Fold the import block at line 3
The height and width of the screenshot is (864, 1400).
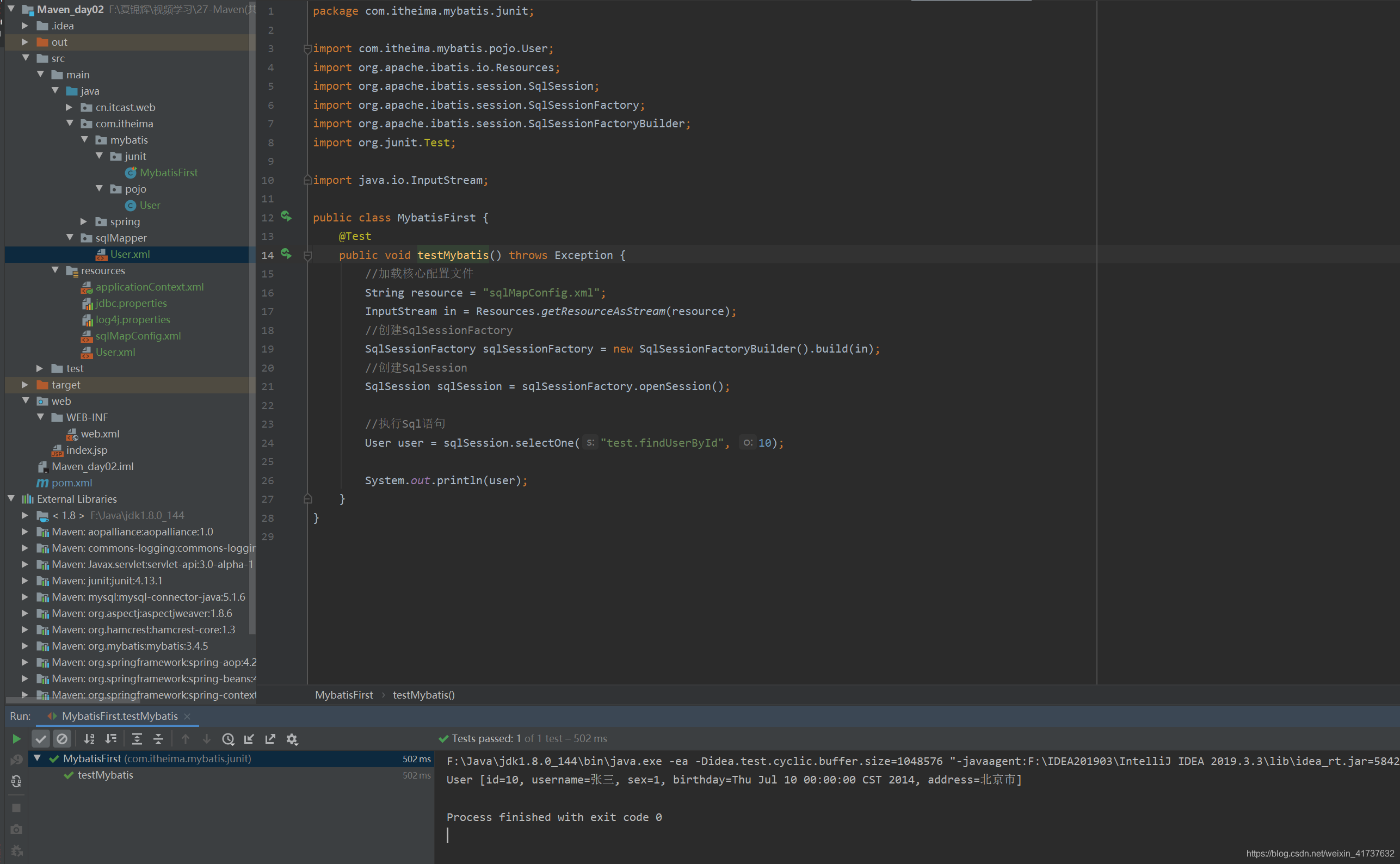click(307, 48)
